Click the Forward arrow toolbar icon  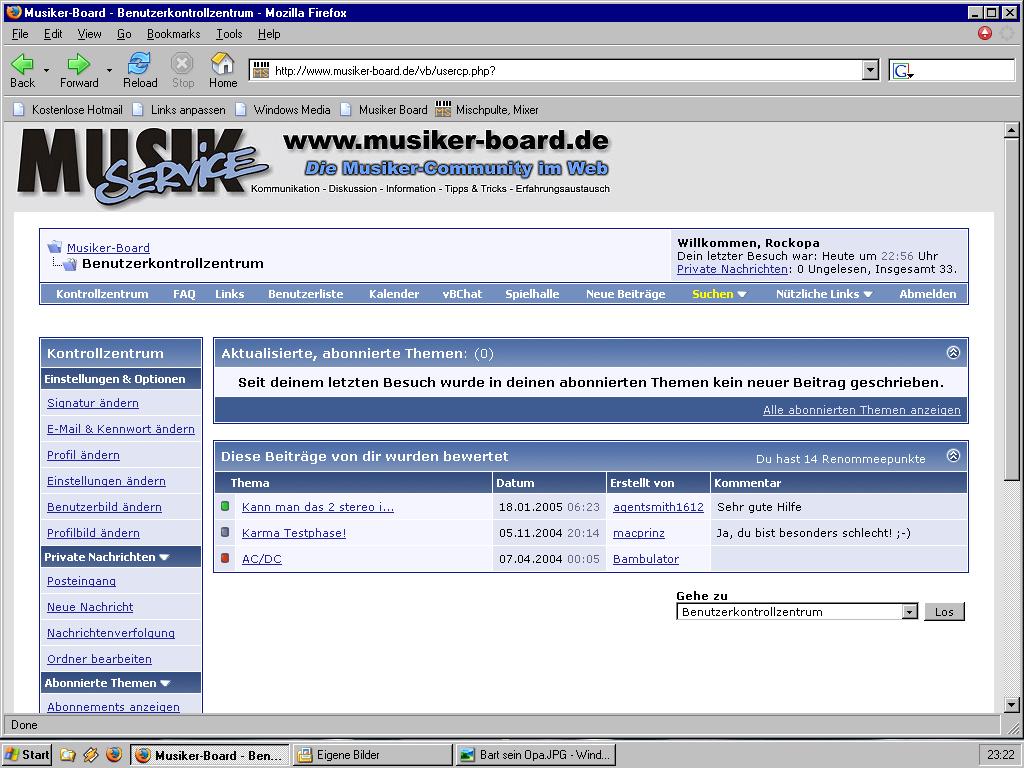79,64
